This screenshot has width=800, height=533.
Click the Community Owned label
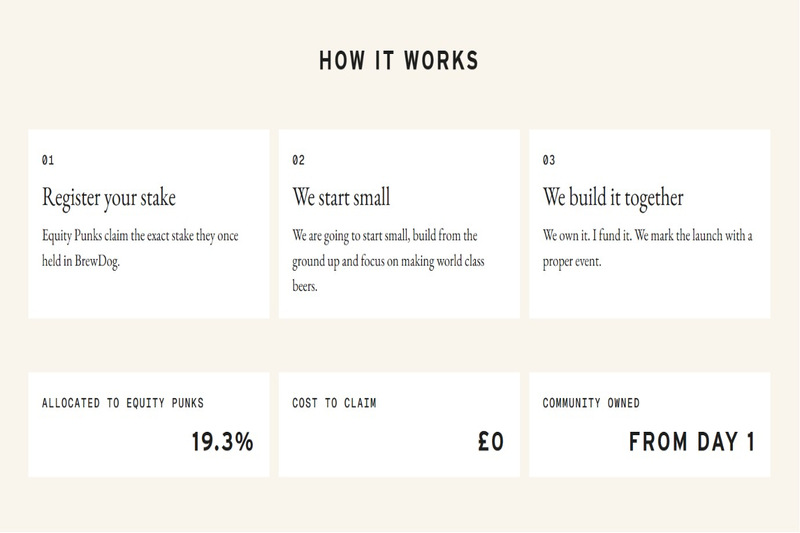coord(591,403)
